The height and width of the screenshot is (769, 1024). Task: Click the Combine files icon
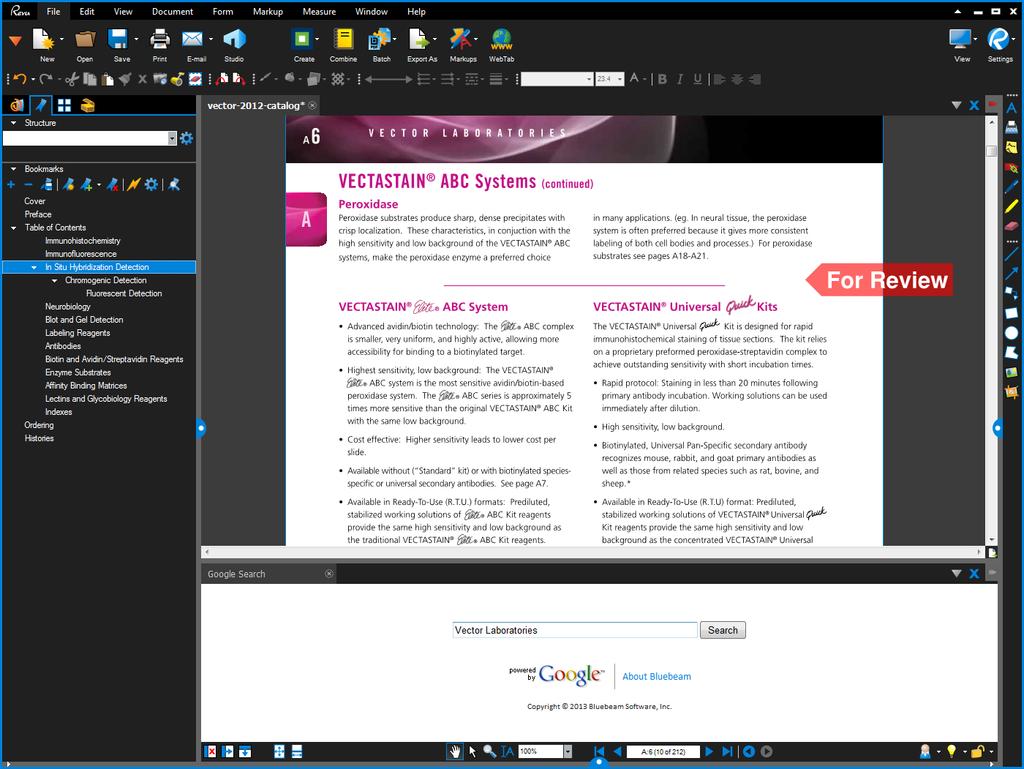343,39
